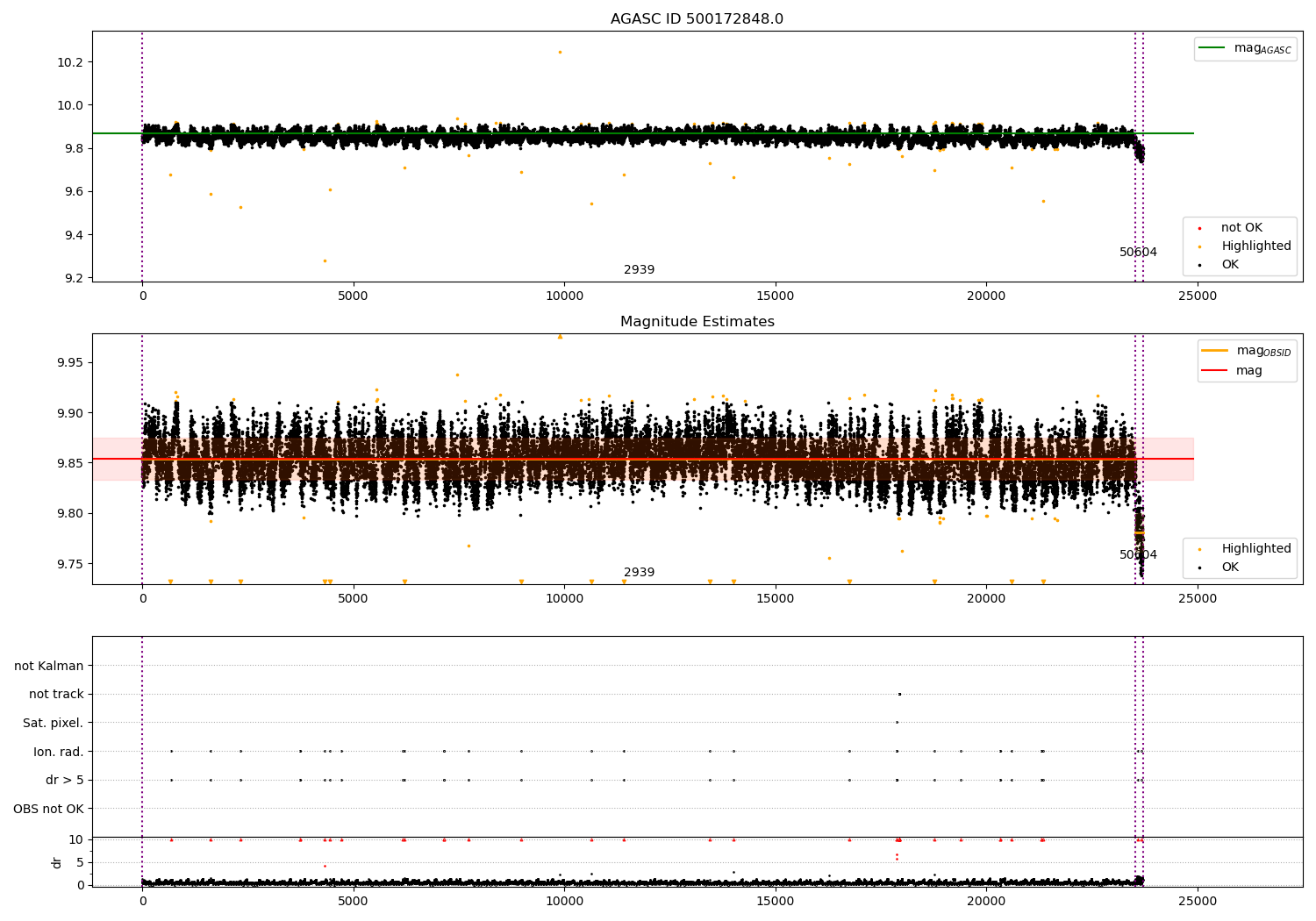Click the 'AGASC ID 500172848.0' plot title
Image resolution: width=1316 pixels, height=921 pixels.
697,19
